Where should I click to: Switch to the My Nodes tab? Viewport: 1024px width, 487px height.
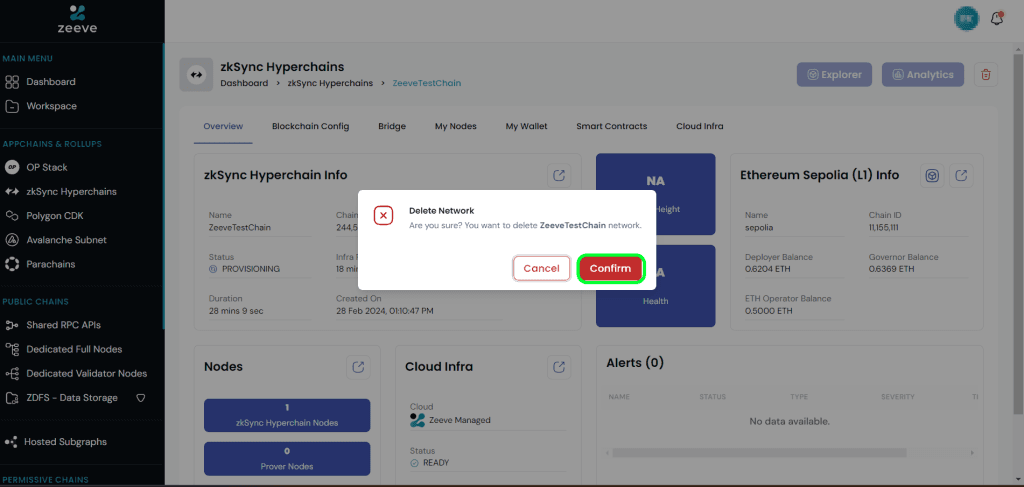coord(456,127)
